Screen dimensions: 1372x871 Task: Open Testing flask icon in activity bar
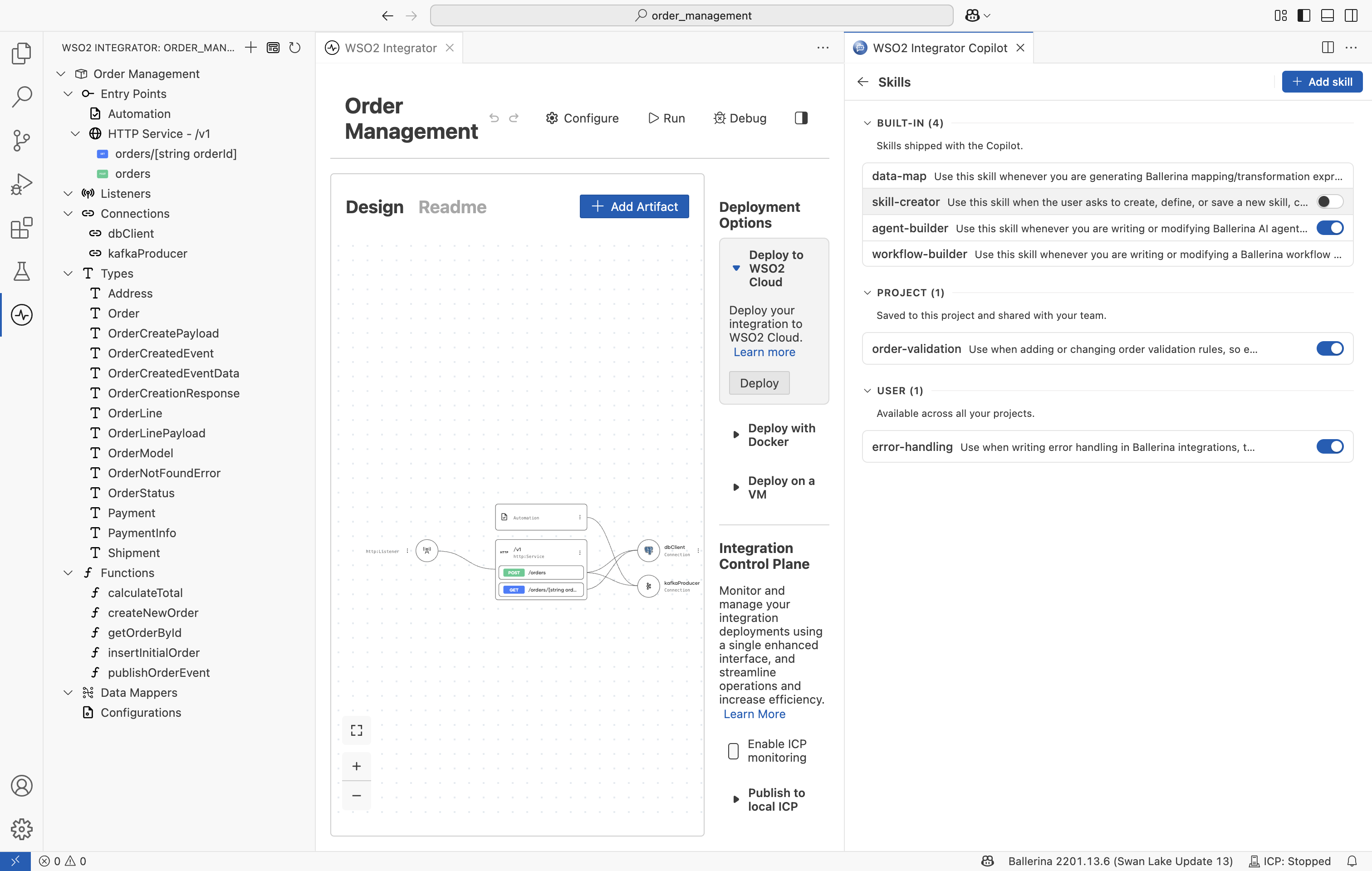pyautogui.click(x=21, y=271)
